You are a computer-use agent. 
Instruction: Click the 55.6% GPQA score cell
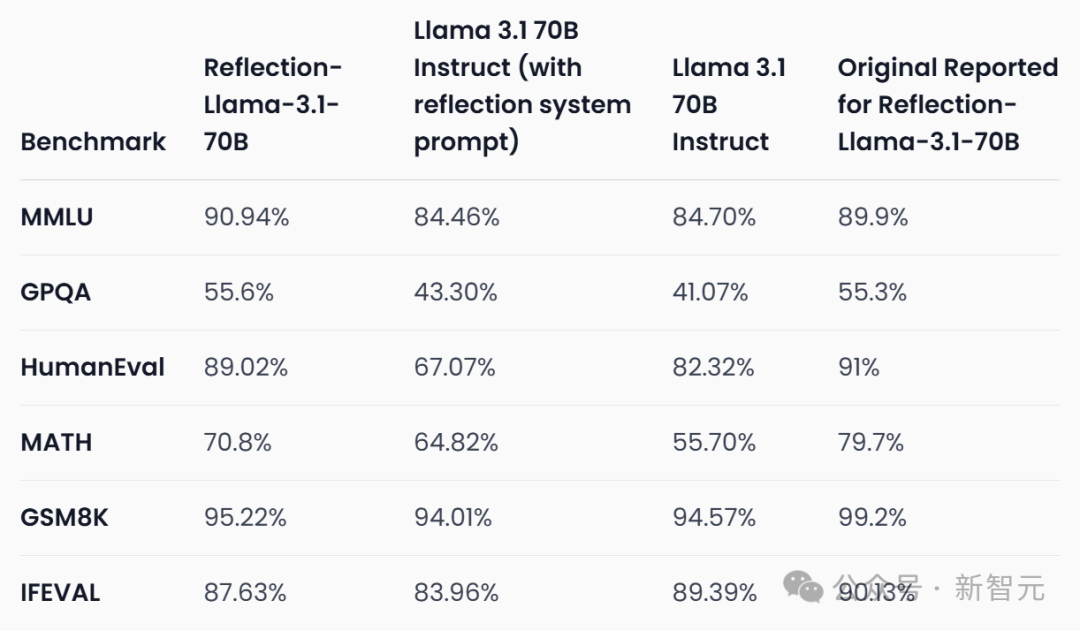(238, 292)
